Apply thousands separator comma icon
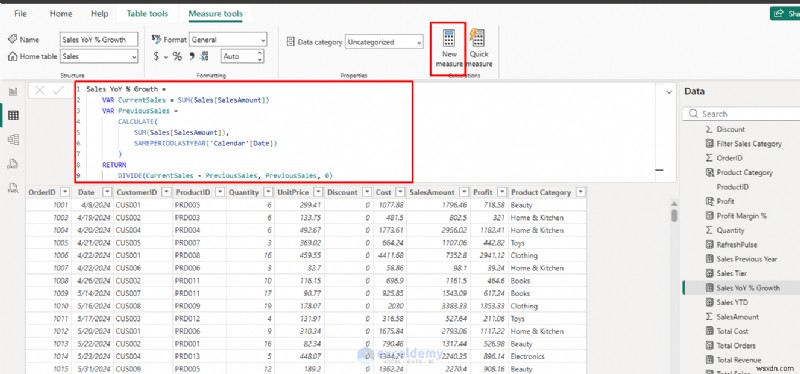800x374 pixels. pyautogui.click(x=192, y=57)
